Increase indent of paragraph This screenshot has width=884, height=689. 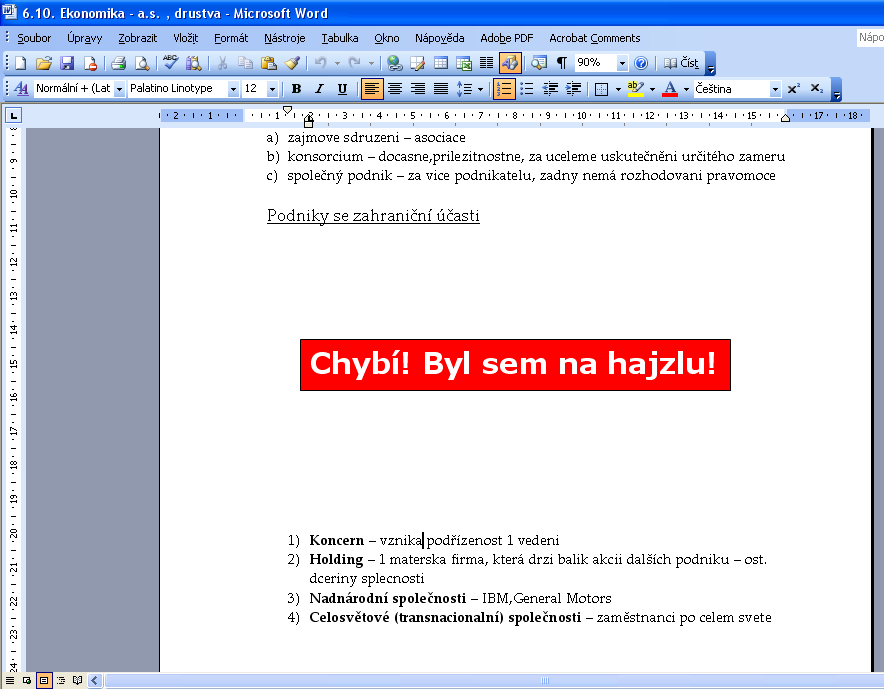tap(573, 89)
